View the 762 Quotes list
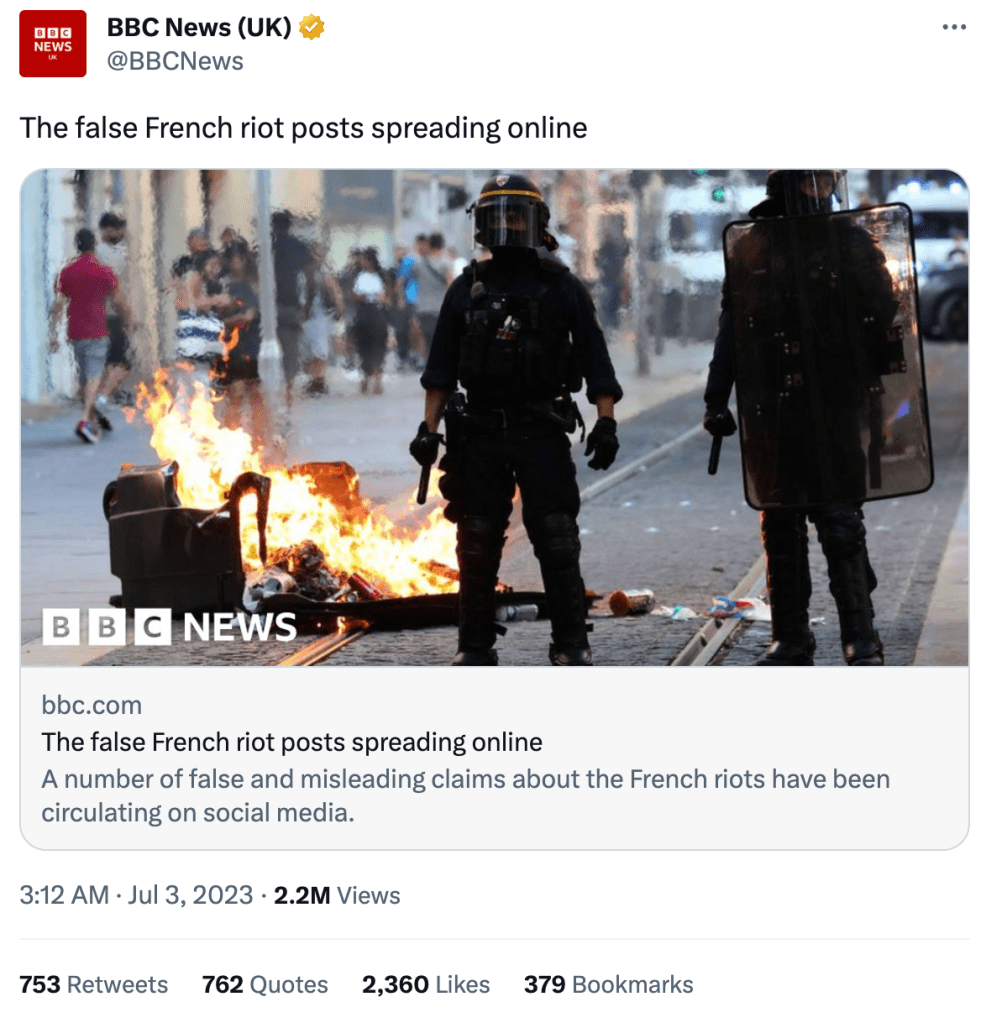 (265, 985)
